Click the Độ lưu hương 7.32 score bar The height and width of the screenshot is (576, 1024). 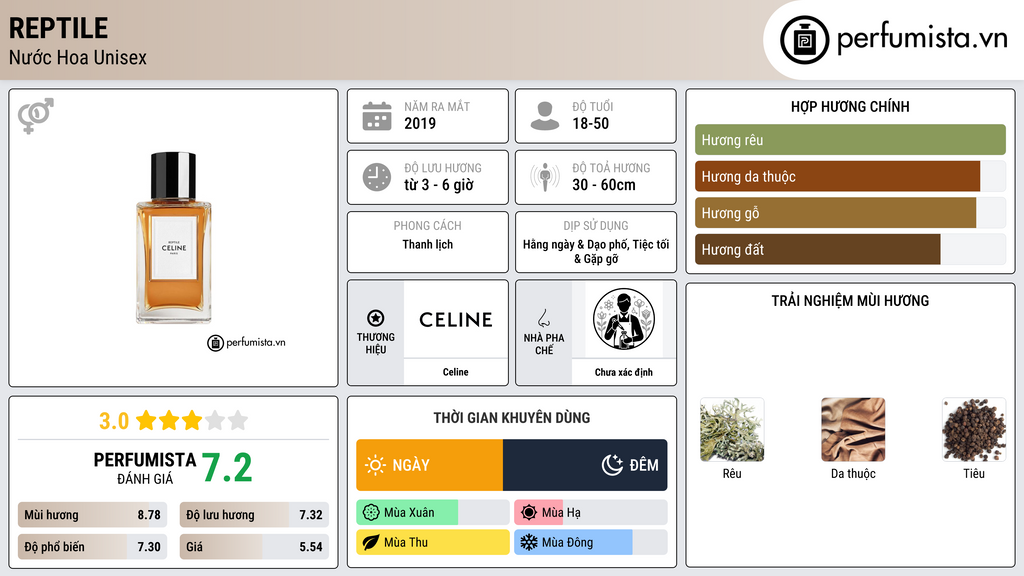pos(254,515)
